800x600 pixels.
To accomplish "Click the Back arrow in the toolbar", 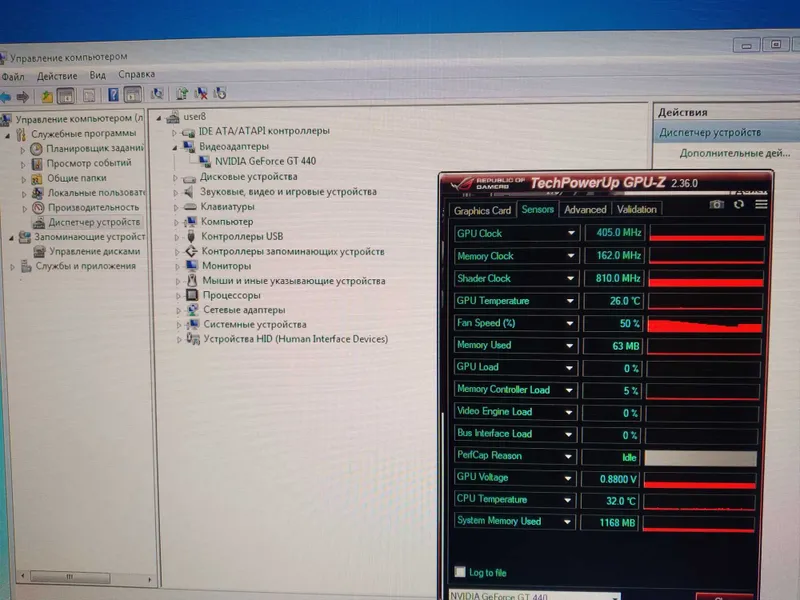I will pyautogui.click(x=6, y=96).
